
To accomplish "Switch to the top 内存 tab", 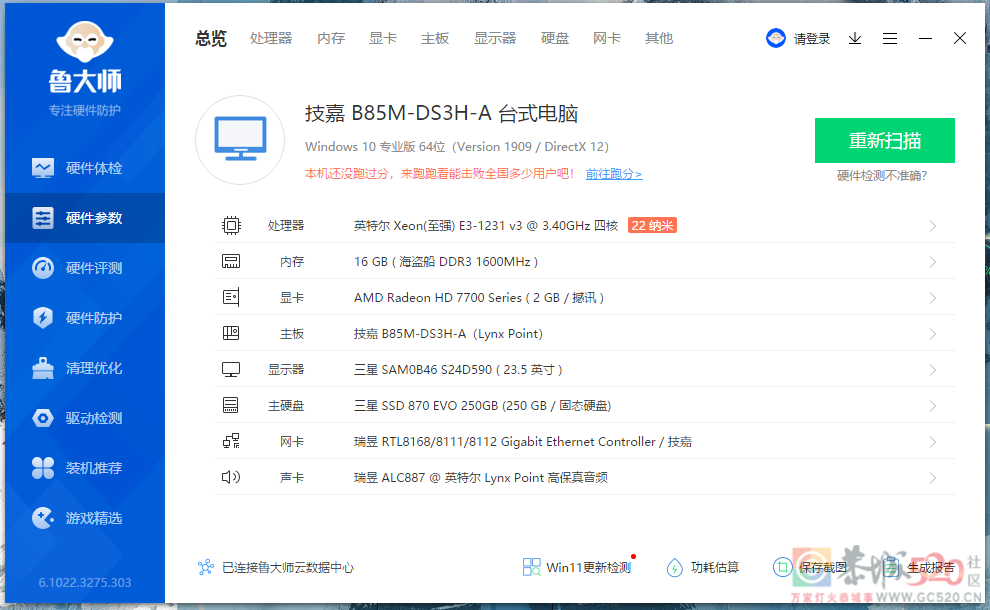I will coord(331,39).
